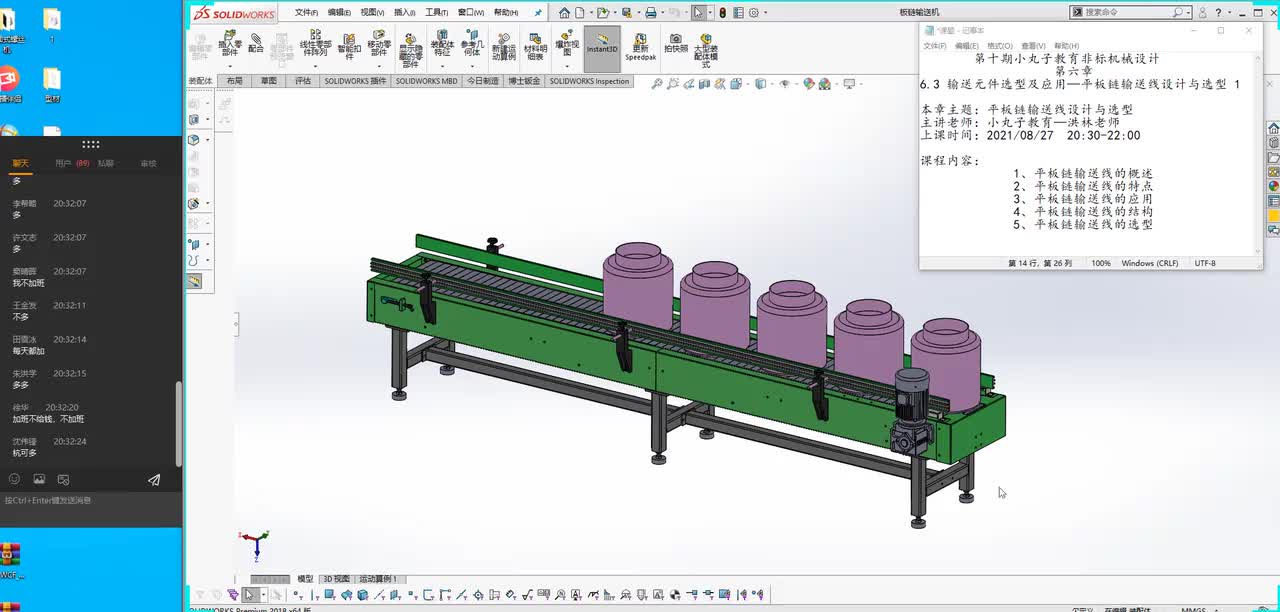The height and width of the screenshot is (612, 1280).
Task: Click the Open file icon
Action: (602, 13)
